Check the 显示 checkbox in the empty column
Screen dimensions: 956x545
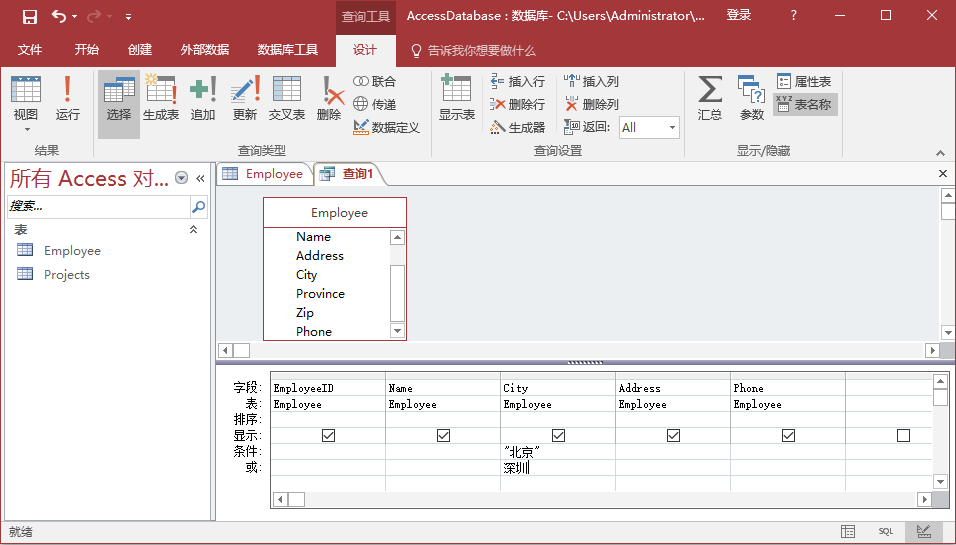(x=904, y=436)
